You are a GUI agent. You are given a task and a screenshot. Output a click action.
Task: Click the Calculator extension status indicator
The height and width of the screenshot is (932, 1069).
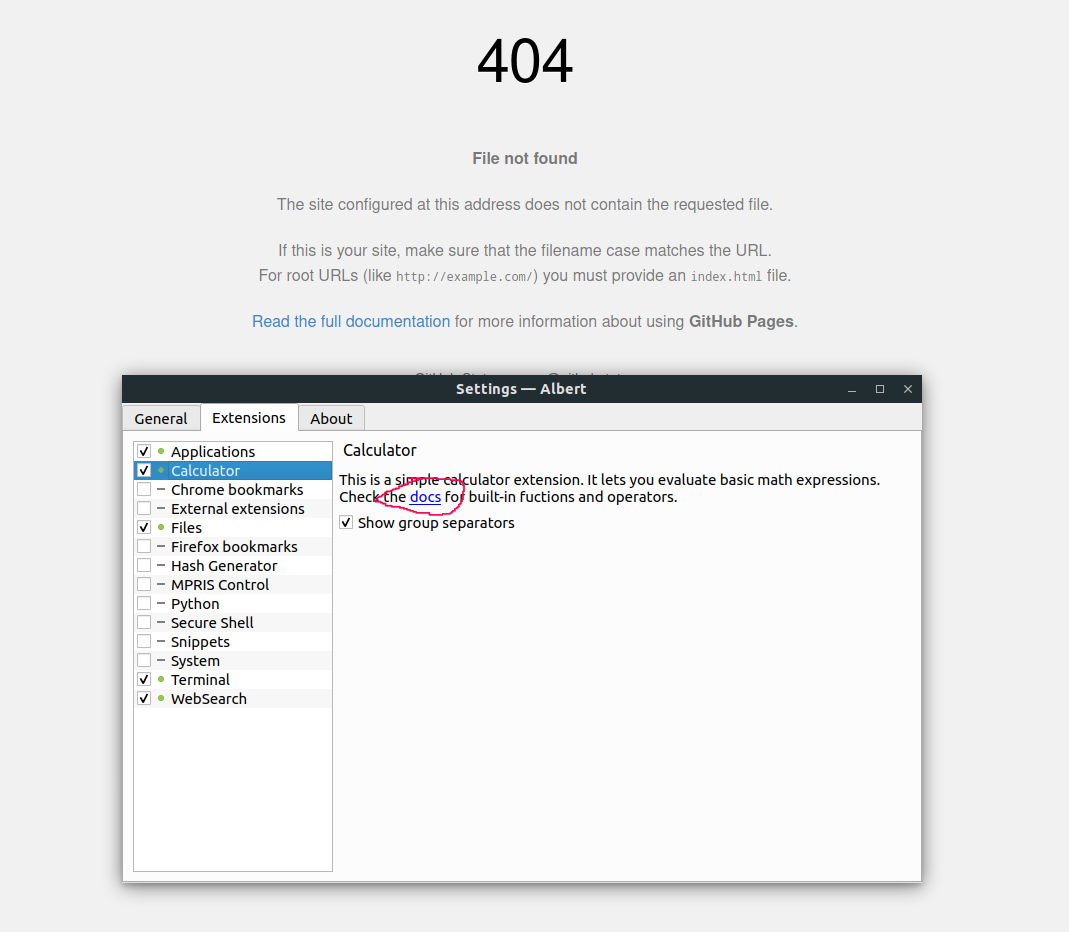[x=160, y=470]
